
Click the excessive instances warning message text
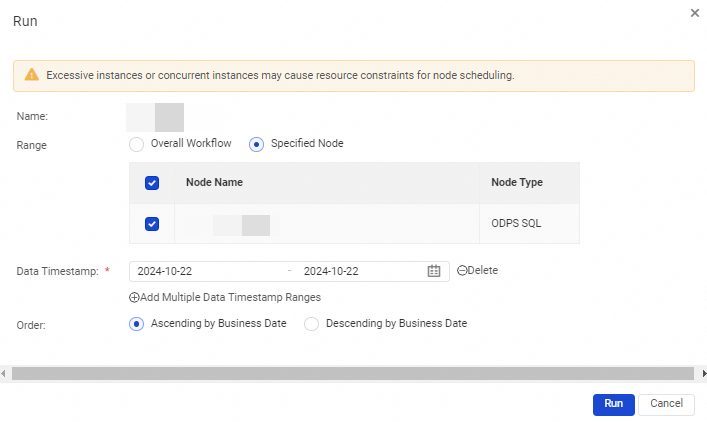click(280, 75)
